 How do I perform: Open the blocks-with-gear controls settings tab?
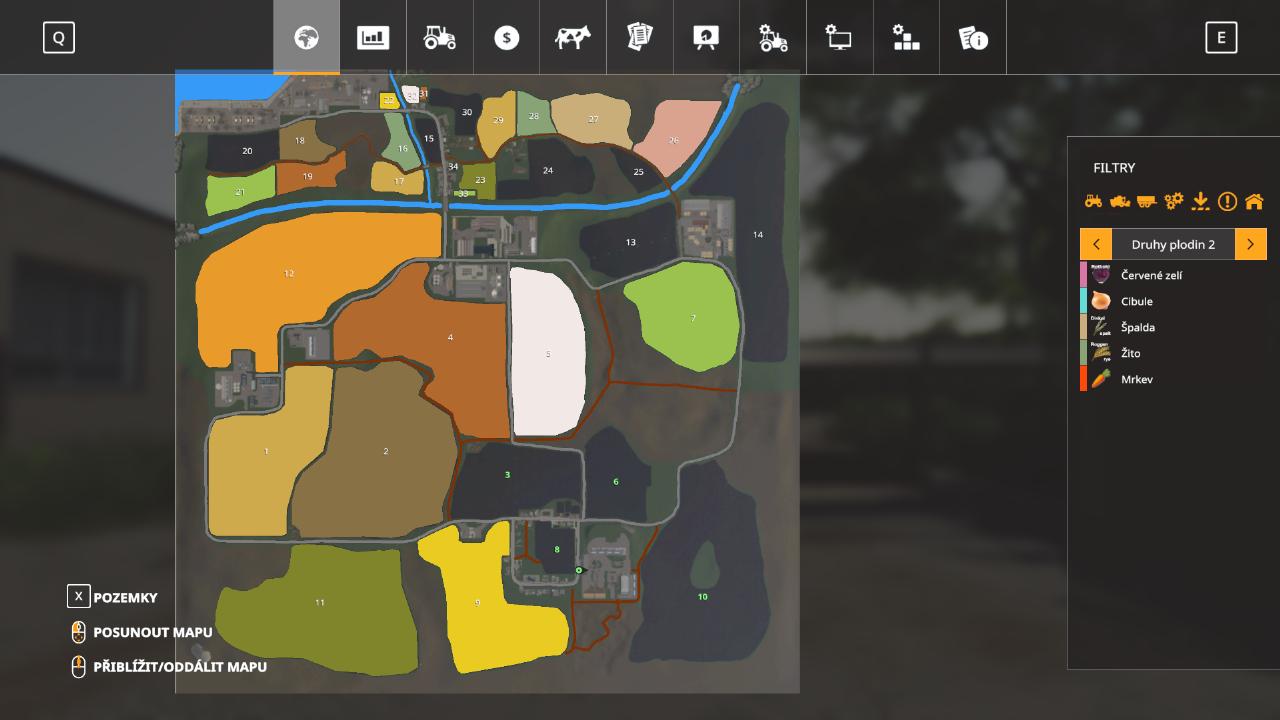point(906,38)
